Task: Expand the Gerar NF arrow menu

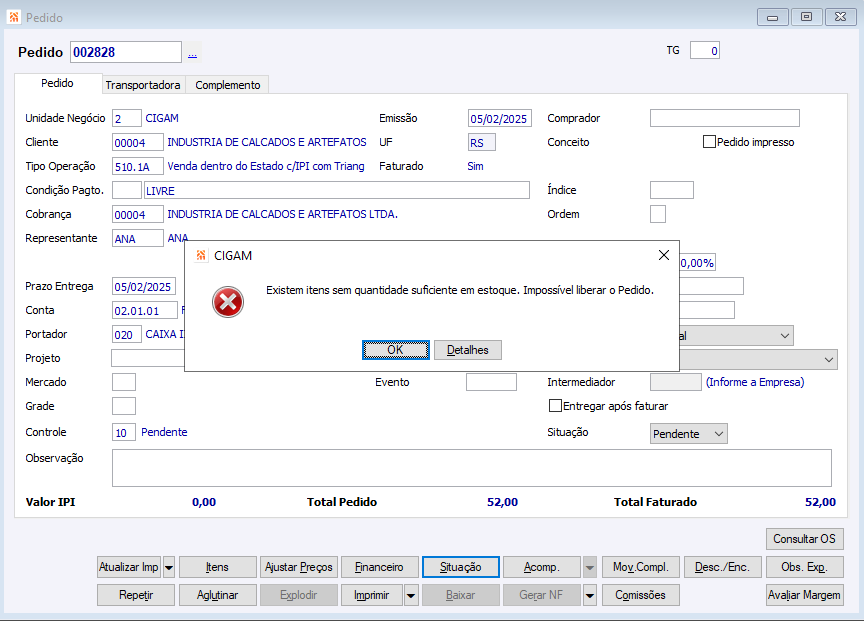Action: point(590,595)
